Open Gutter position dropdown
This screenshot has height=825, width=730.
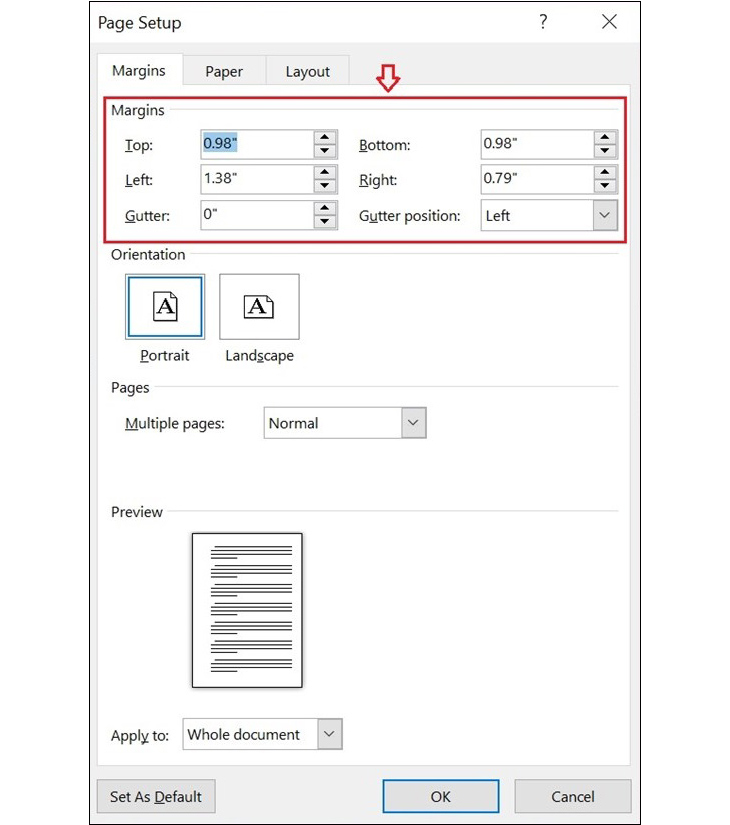coord(605,215)
